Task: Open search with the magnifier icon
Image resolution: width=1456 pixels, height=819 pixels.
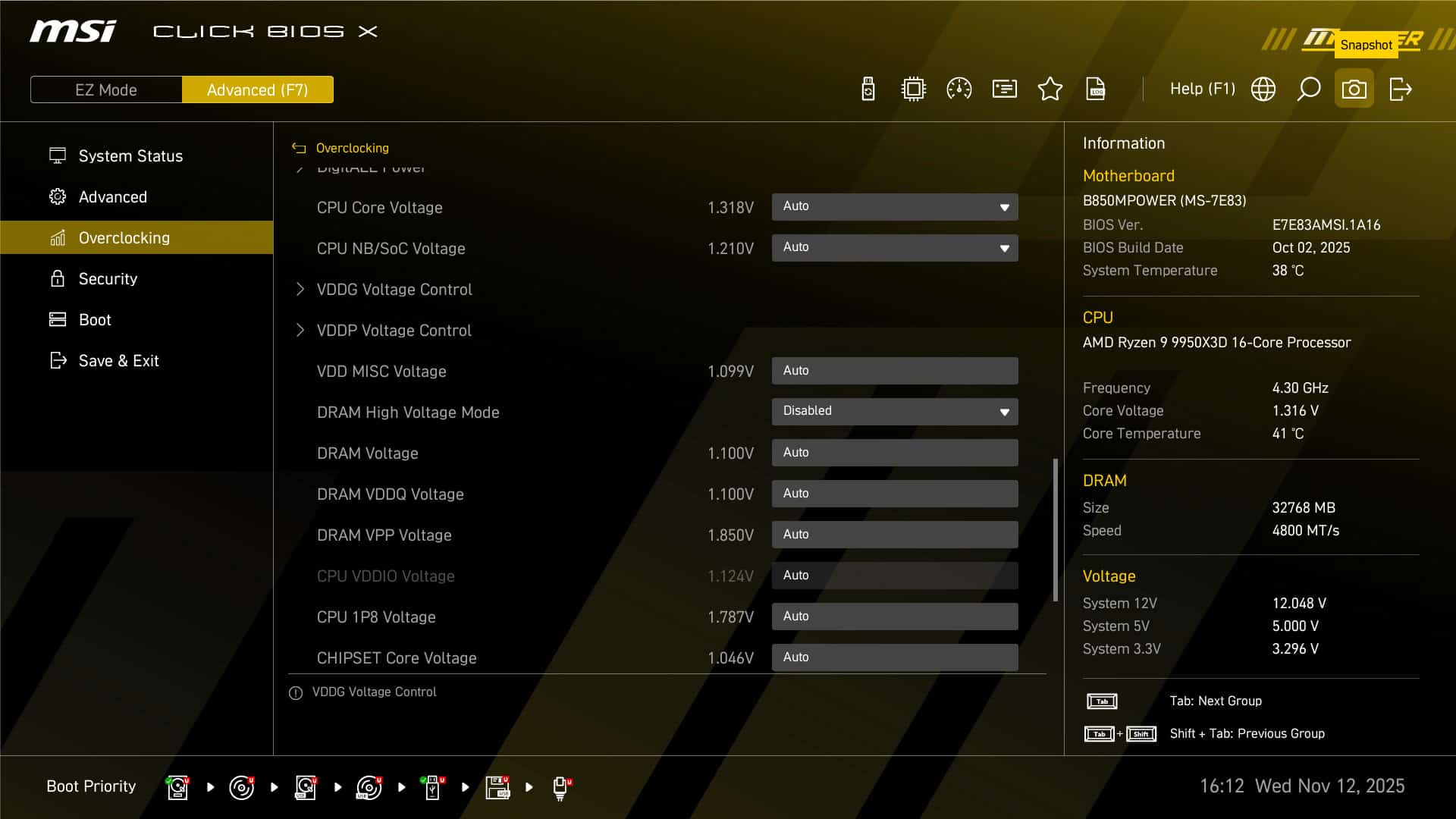Action: (1309, 89)
